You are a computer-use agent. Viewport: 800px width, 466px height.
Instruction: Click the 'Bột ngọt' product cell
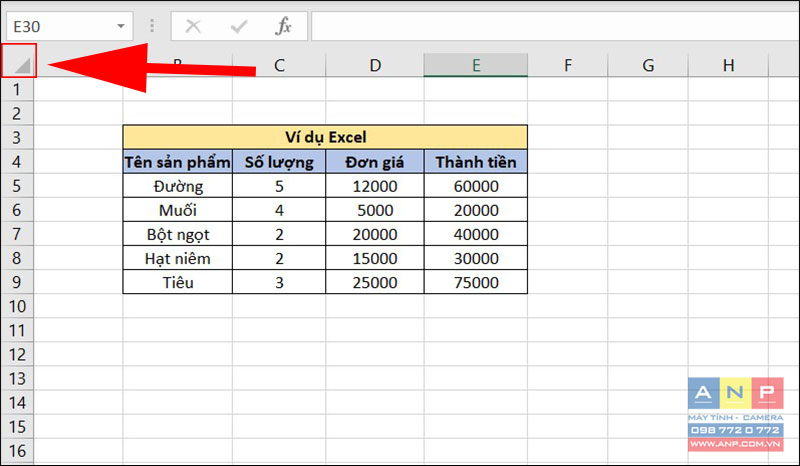178,234
